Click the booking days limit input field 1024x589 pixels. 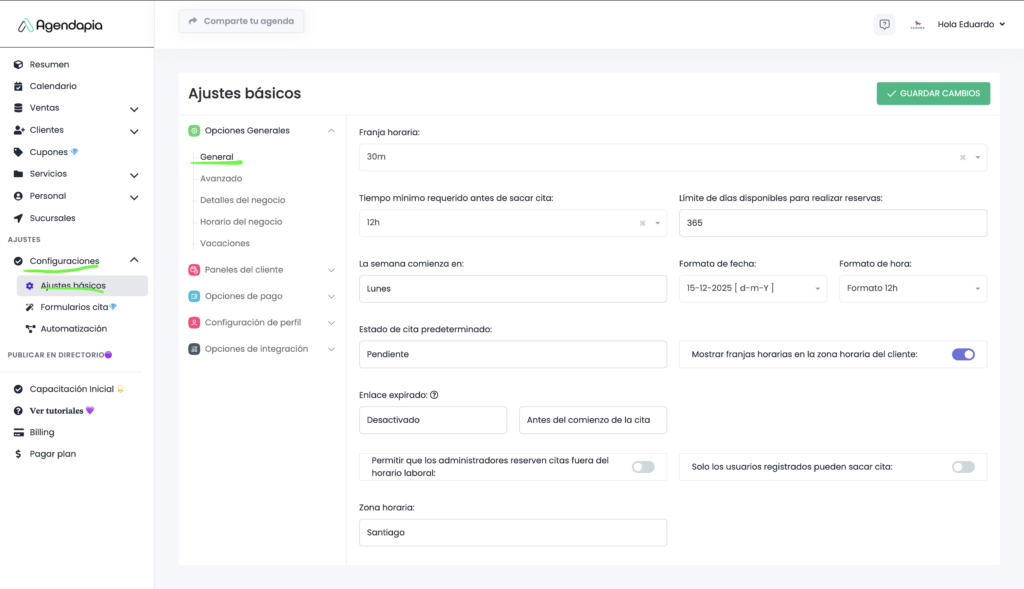point(832,223)
